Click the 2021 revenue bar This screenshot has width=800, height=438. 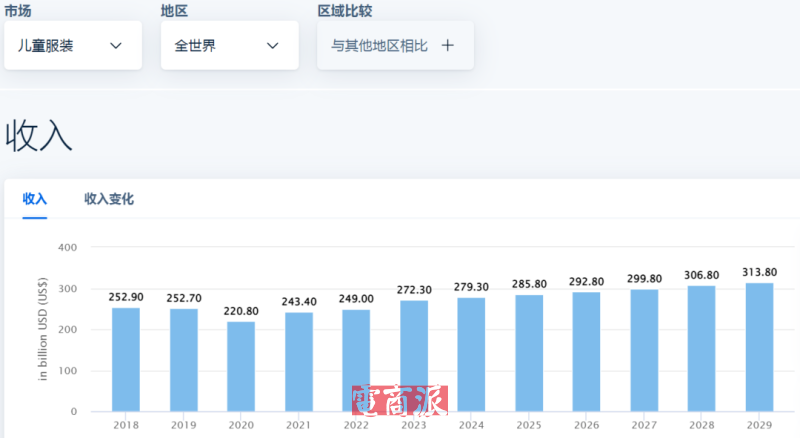pyautogui.click(x=299, y=361)
